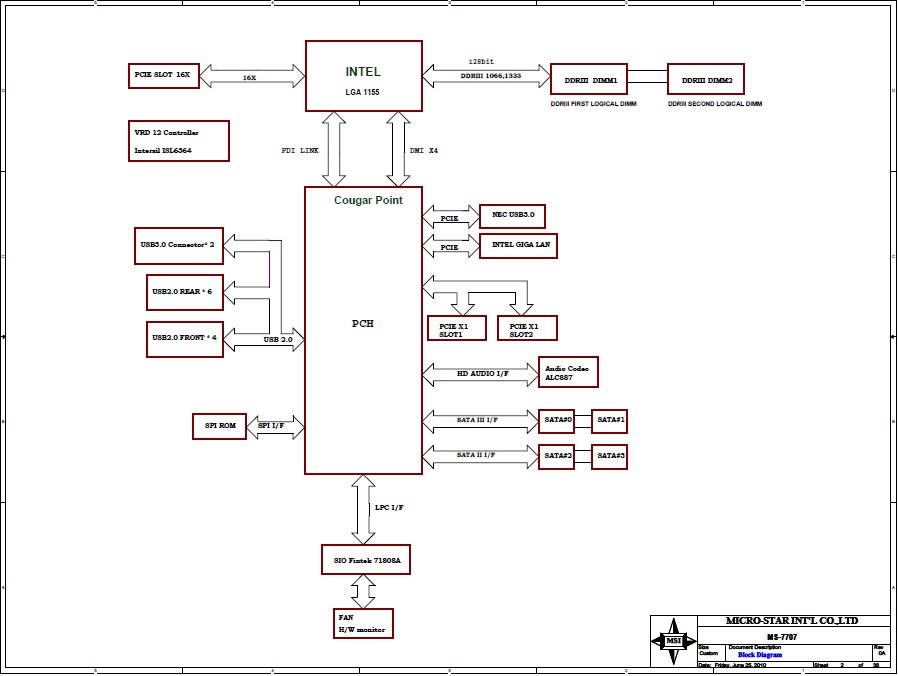Click the SATA#3 box
This screenshot has width=898, height=676.
[609, 457]
